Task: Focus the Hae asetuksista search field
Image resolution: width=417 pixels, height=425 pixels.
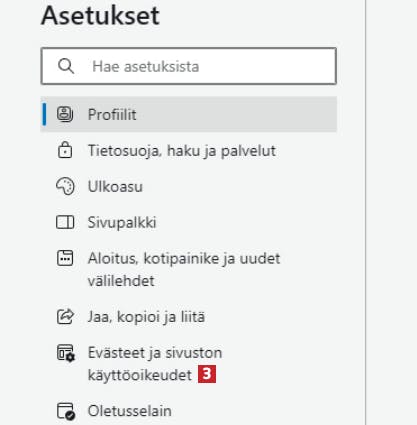Action: 189,66
